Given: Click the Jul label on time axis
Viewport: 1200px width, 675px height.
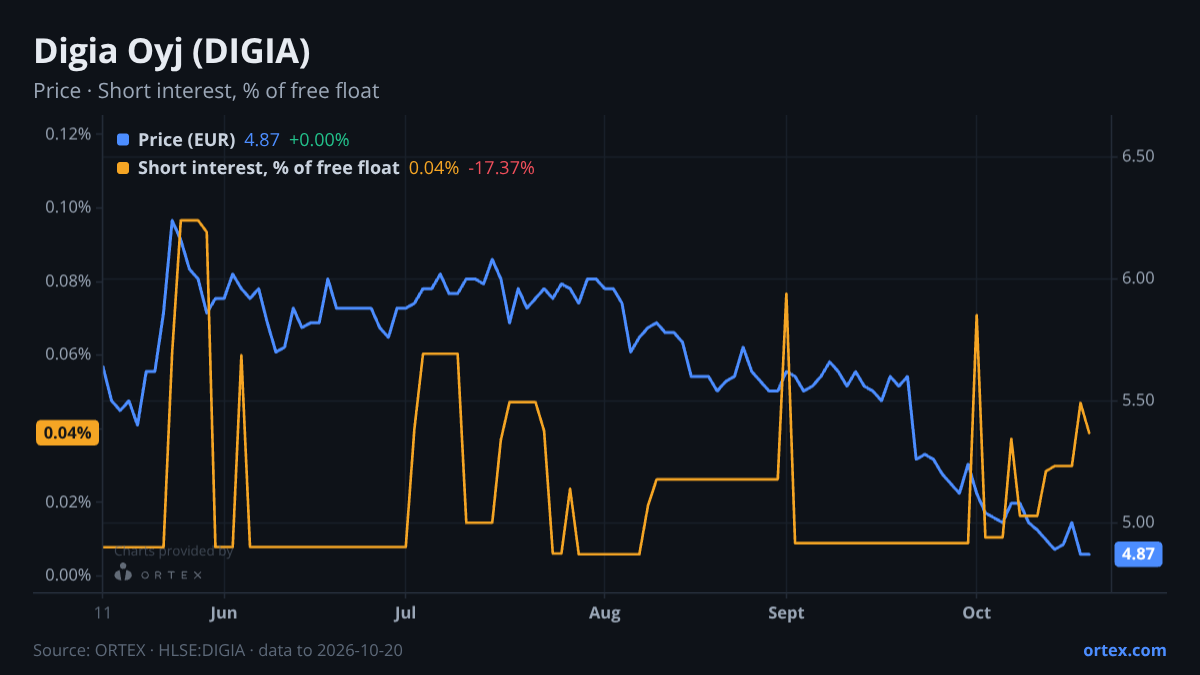Looking at the screenshot, I should pos(405,612).
